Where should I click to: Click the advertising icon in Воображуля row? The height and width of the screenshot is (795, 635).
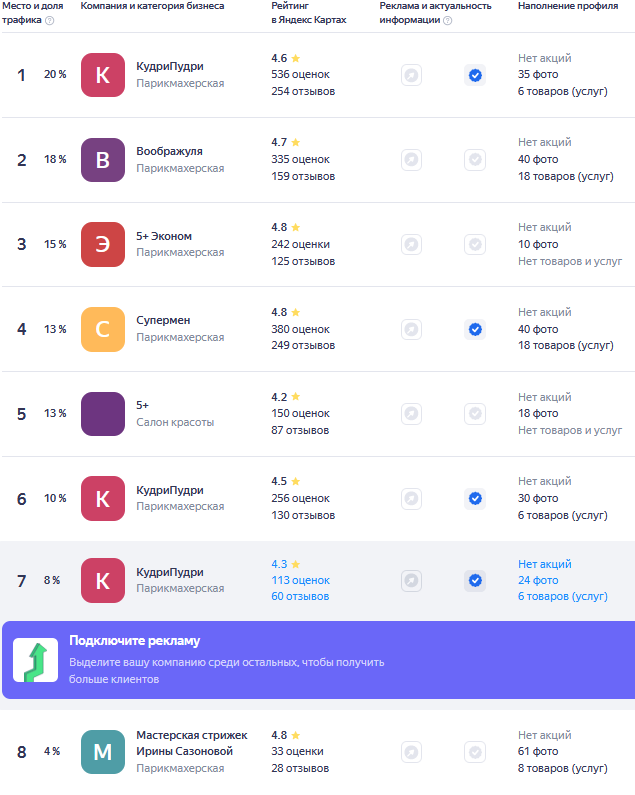411,160
